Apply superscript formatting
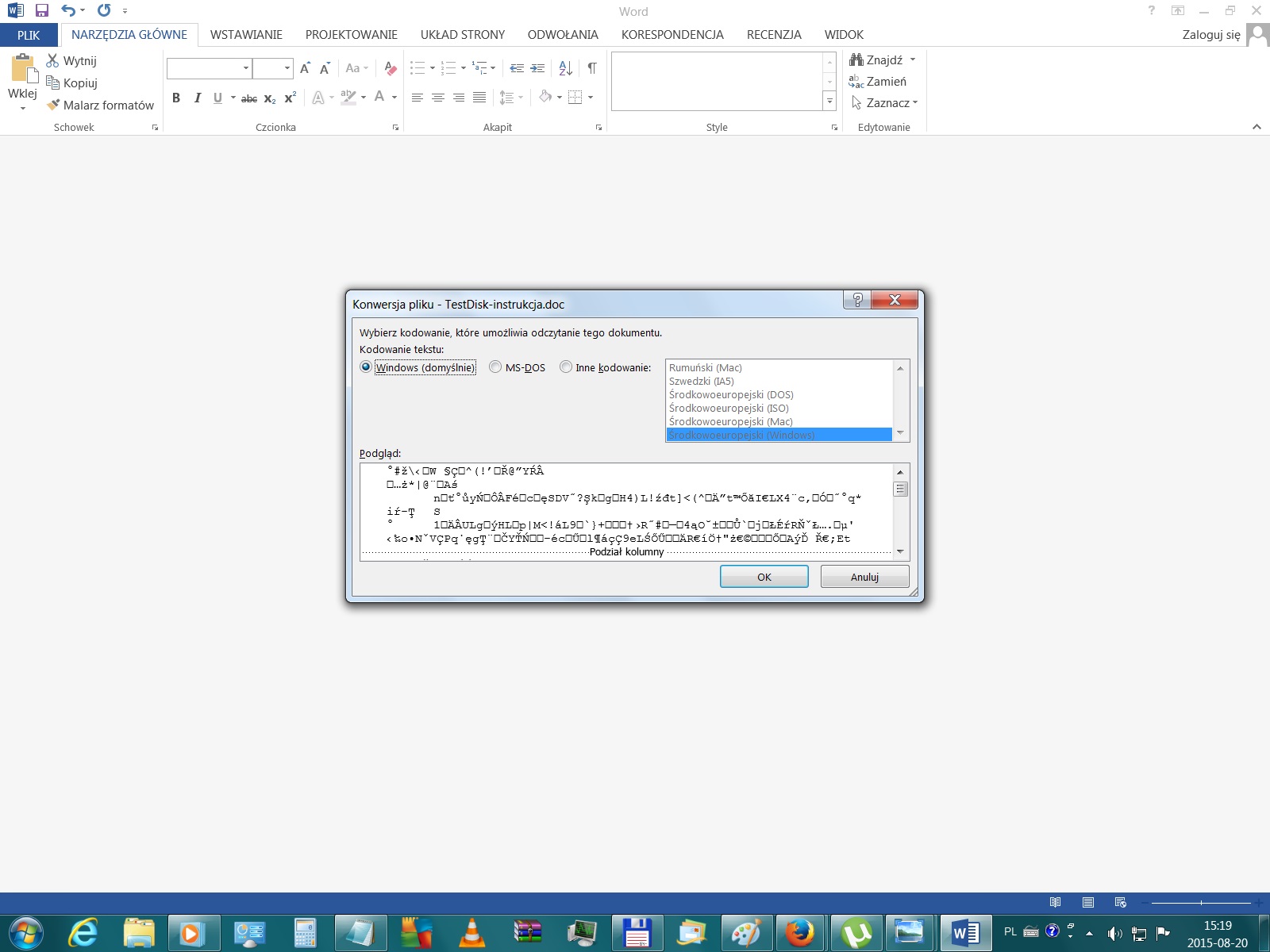The height and width of the screenshot is (952, 1270). coord(291,98)
